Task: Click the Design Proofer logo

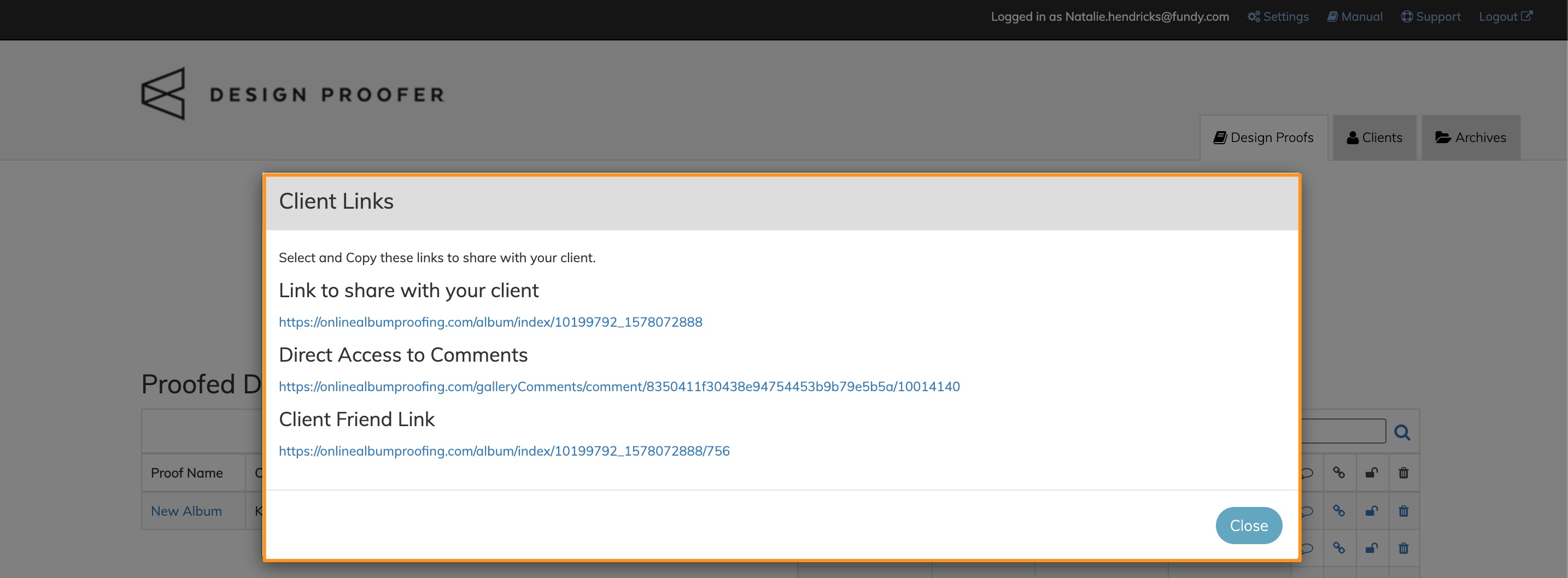Action: click(292, 94)
